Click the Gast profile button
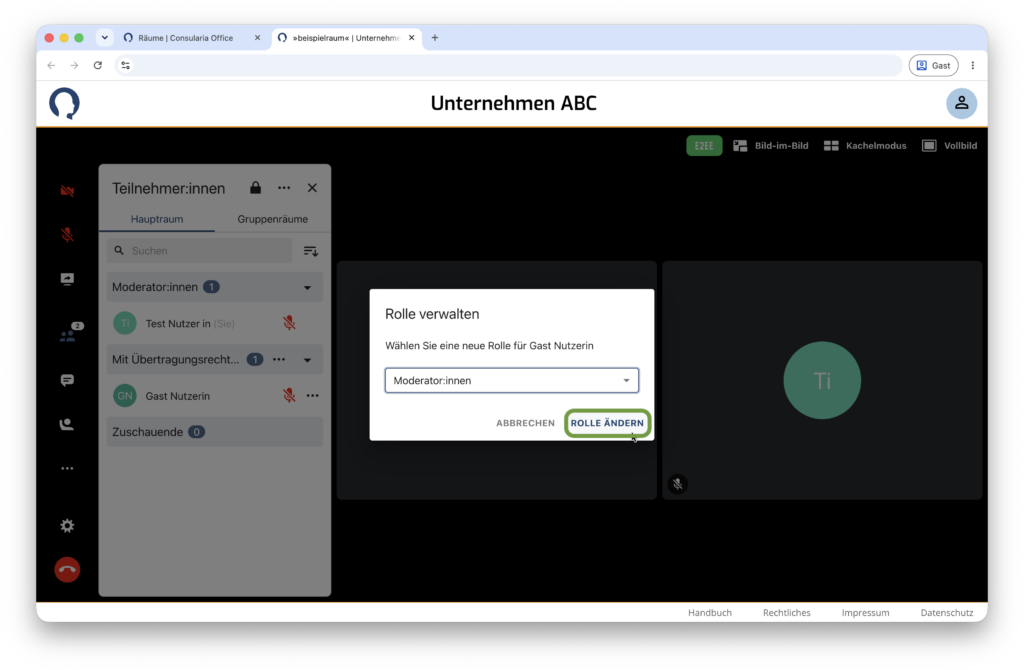The image size is (1024, 670). [933, 65]
